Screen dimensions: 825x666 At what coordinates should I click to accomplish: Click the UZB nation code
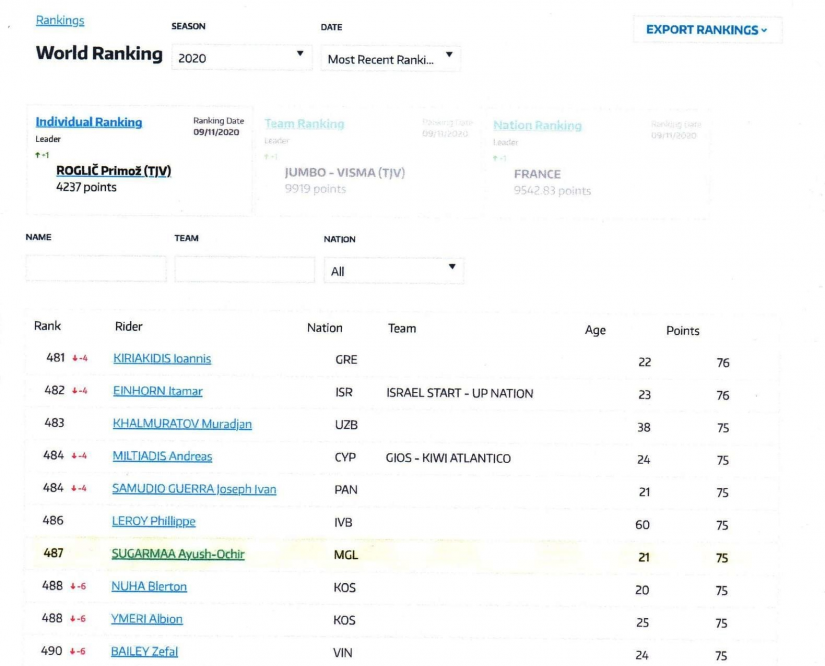346,425
